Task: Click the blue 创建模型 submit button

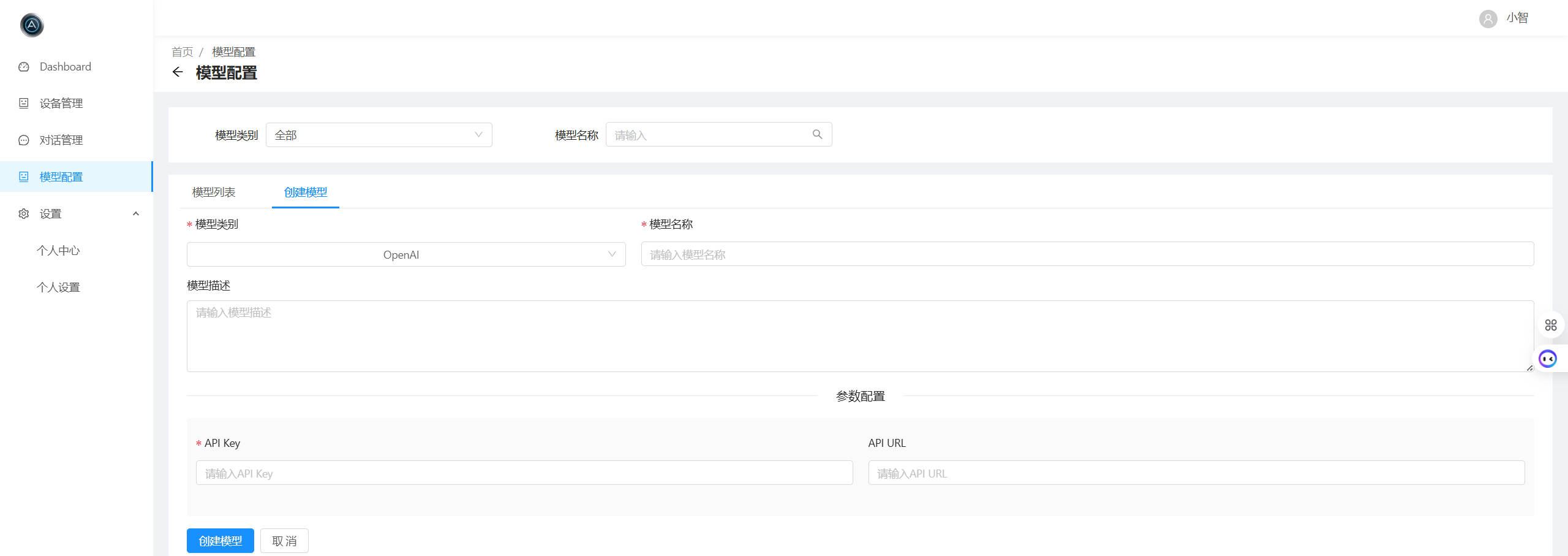Action: point(220,541)
